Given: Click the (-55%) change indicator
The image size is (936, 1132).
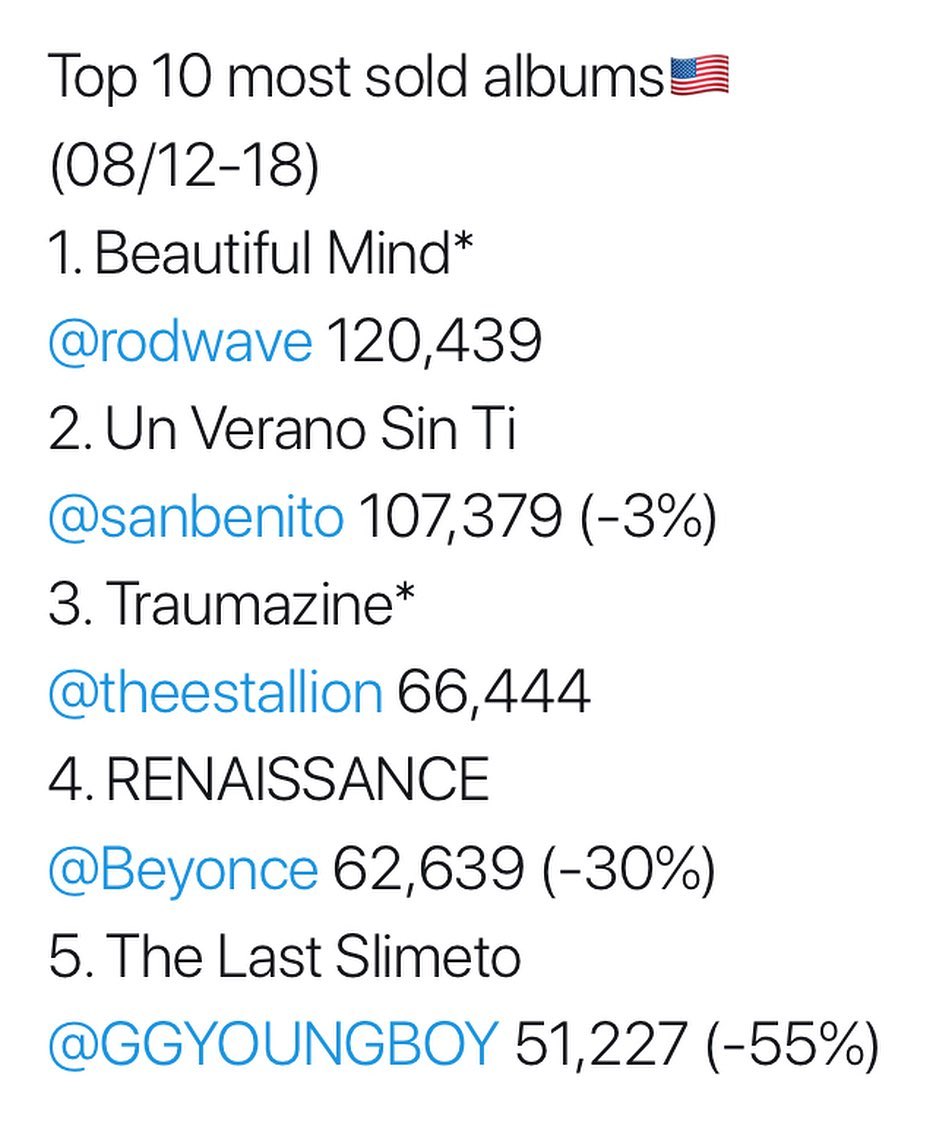Looking at the screenshot, I should click(x=791, y=1047).
